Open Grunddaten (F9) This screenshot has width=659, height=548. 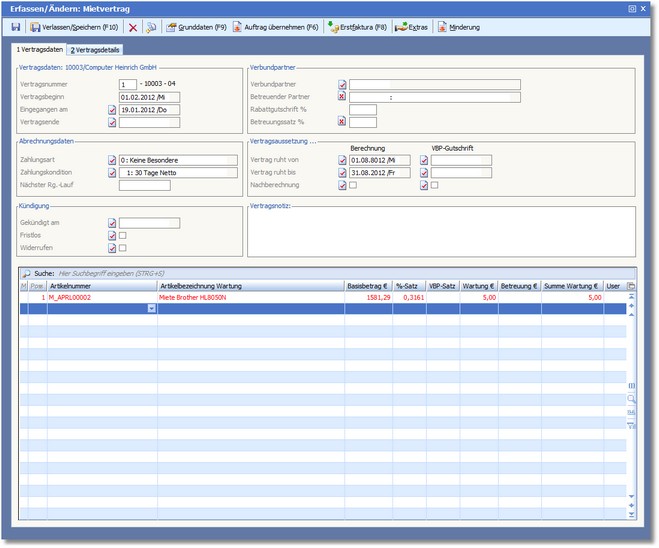pyautogui.click(x=198, y=27)
